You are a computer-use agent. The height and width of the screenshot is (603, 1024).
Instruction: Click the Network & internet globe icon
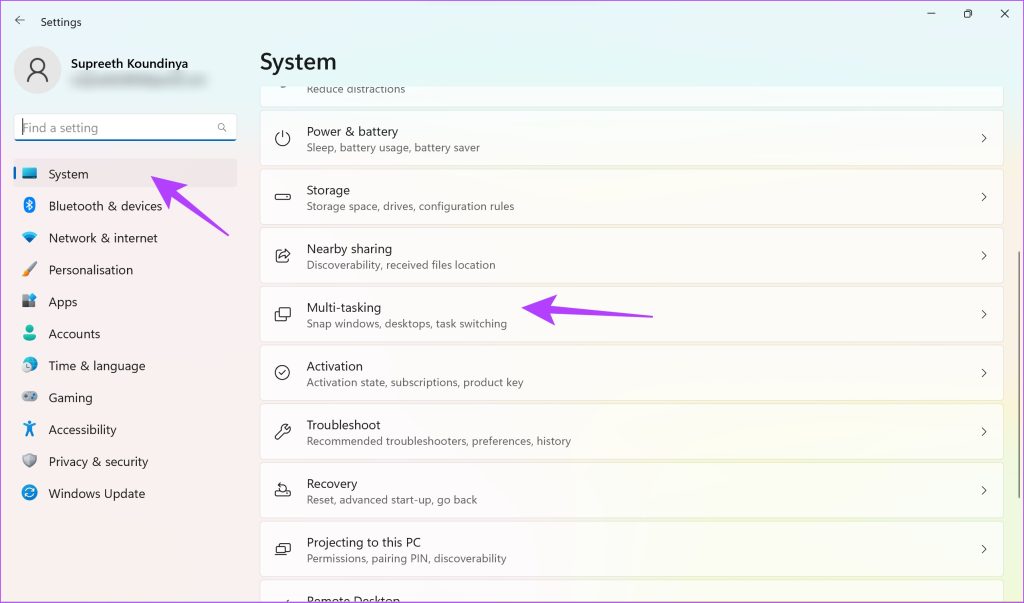pos(28,238)
